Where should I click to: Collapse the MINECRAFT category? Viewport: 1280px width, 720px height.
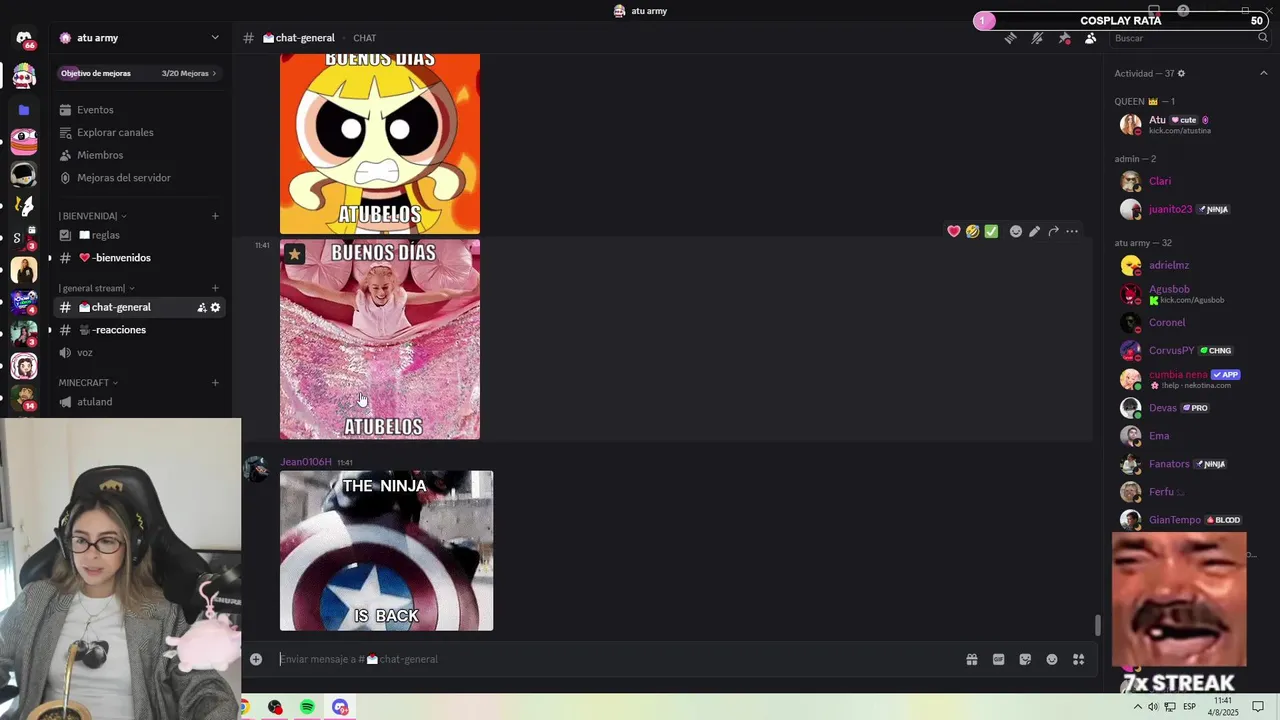(x=88, y=383)
